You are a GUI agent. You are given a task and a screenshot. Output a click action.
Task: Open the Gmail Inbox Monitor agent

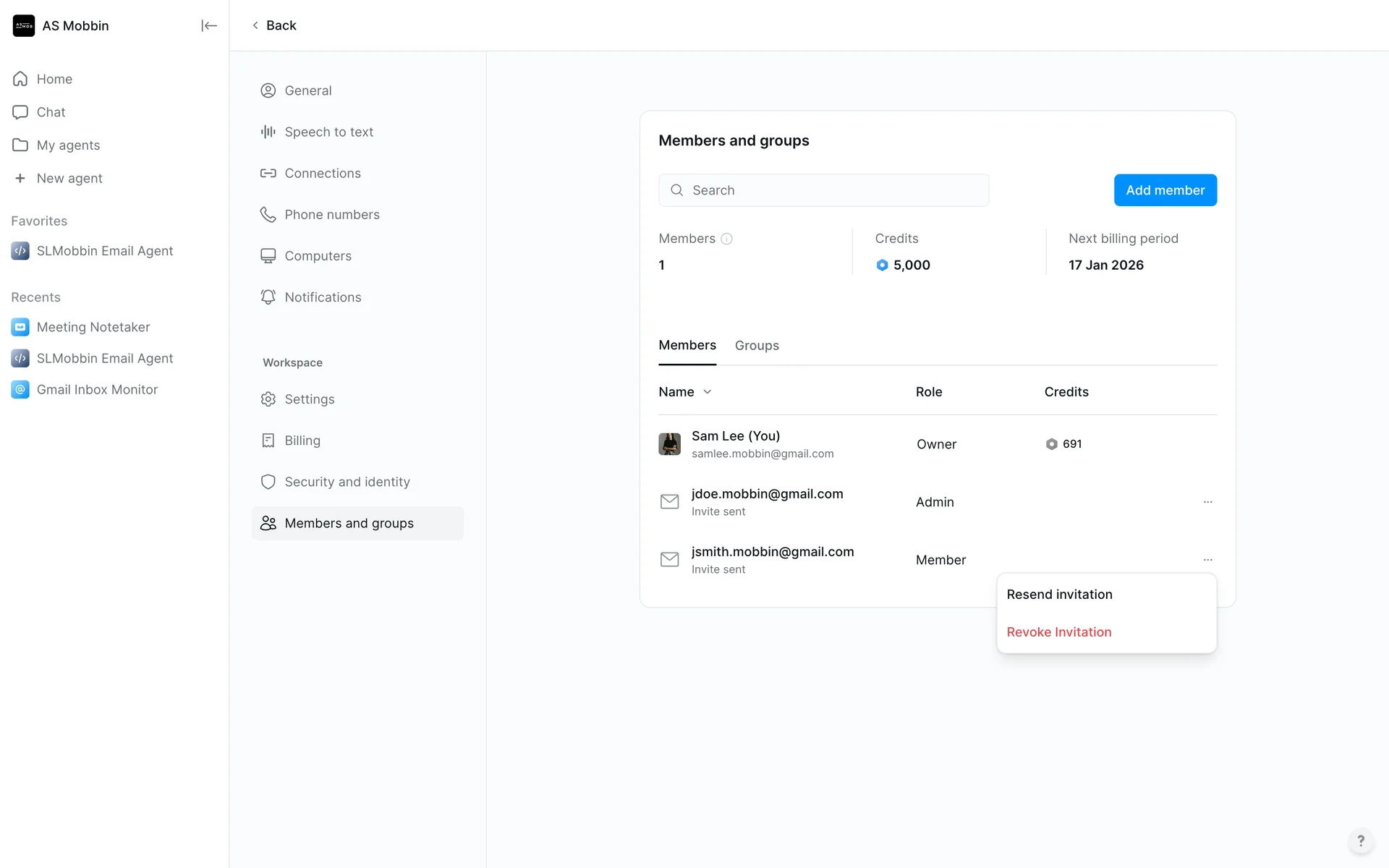click(97, 389)
